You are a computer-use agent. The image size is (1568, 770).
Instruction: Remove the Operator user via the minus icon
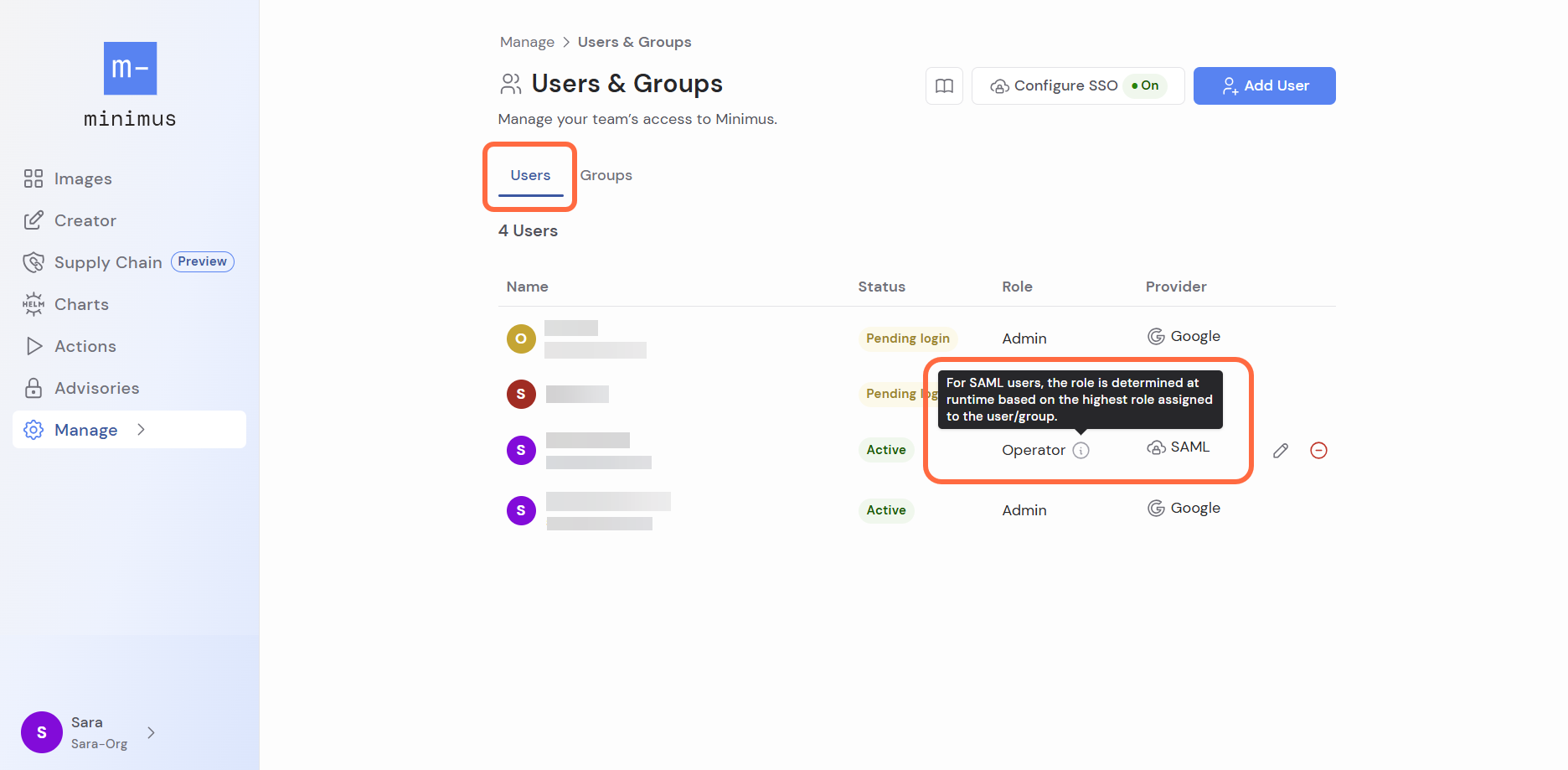point(1319,451)
